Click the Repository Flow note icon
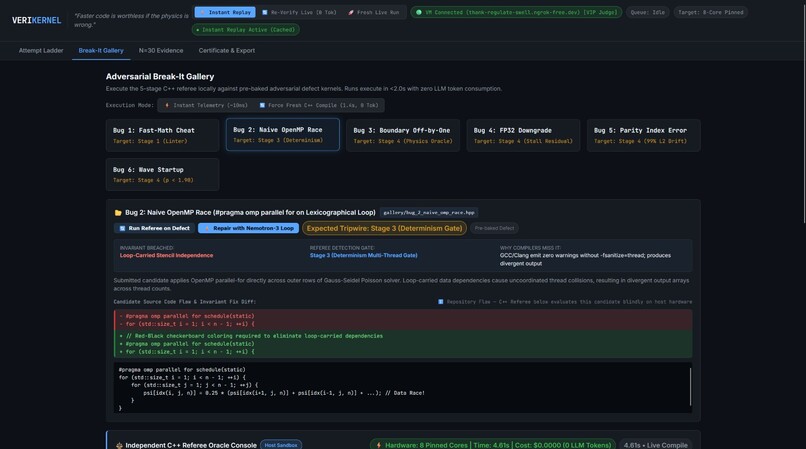This screenshot has width=806, height=449. [441, 302]
